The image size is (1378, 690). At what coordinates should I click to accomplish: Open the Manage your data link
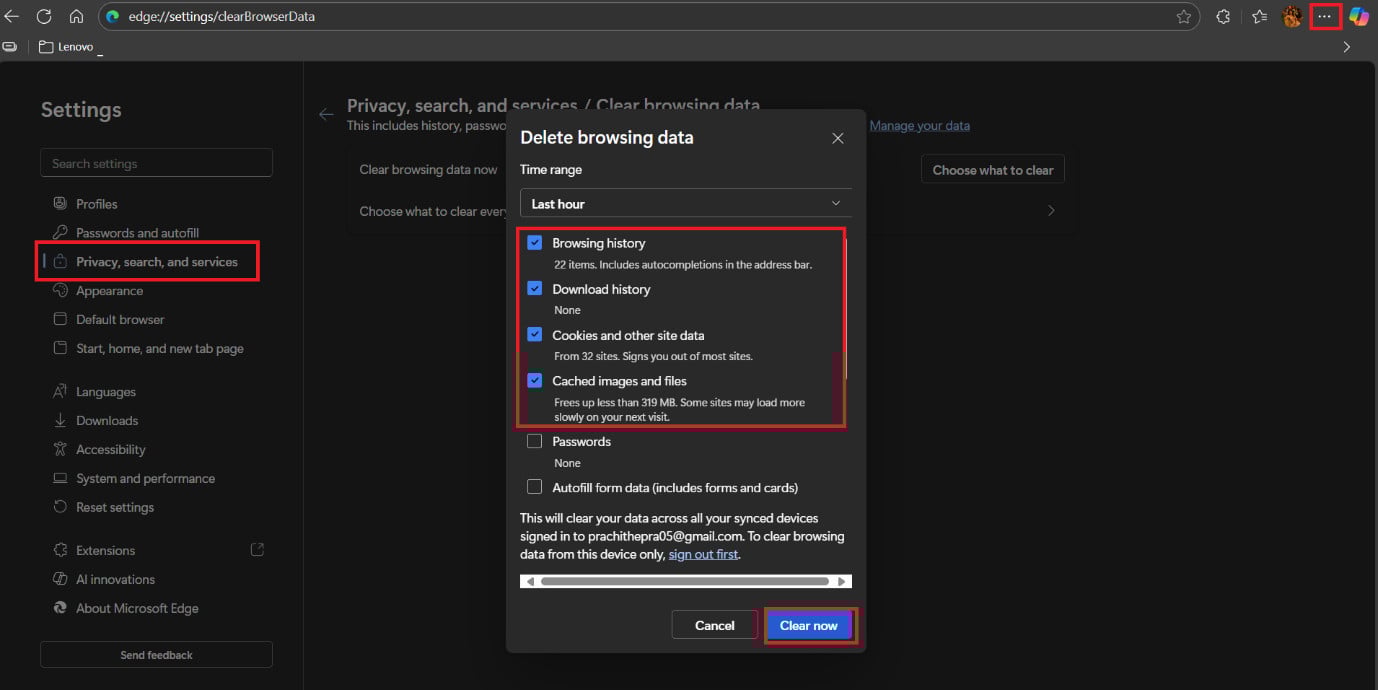tap(920, 125)
